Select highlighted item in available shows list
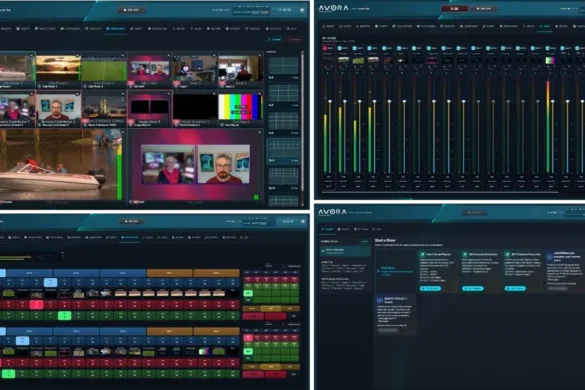The width and height of the screenshot is (585, 390). tap(345, 251)
